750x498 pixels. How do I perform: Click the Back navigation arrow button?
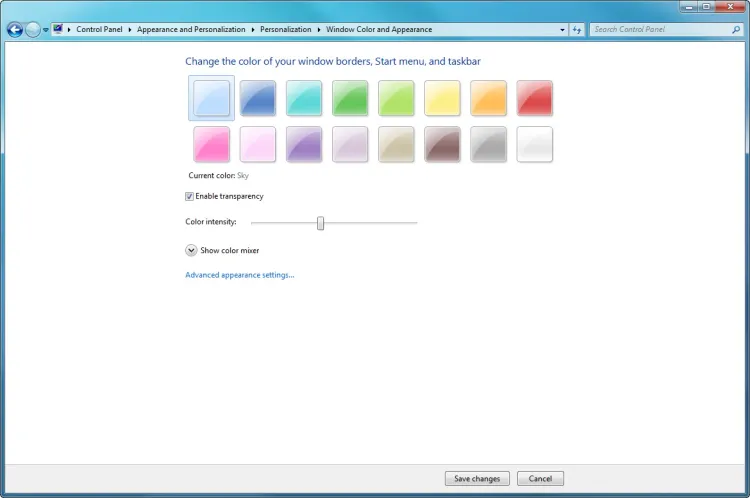(15, 30)
